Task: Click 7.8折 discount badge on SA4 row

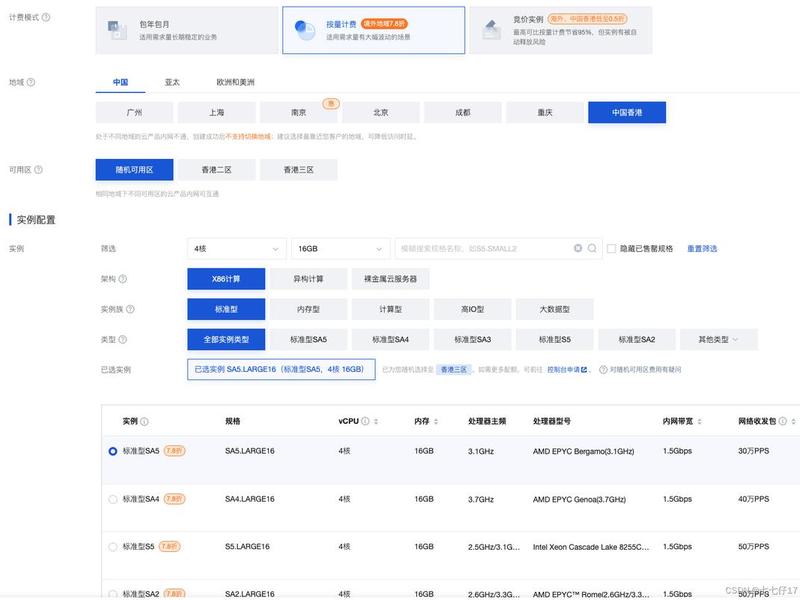Action: tap(174, 499)
